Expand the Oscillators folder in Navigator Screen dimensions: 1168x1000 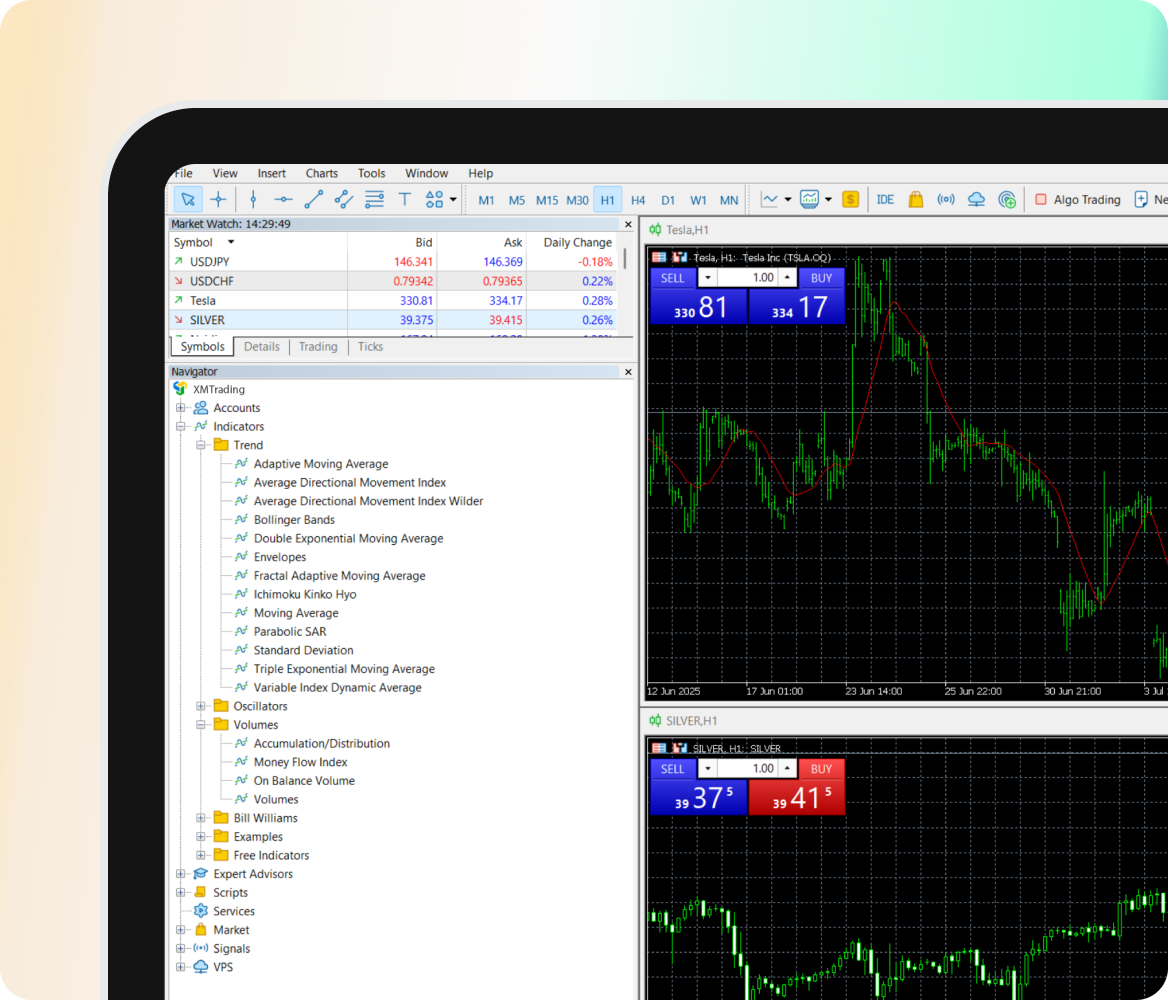tap(202, 706)
